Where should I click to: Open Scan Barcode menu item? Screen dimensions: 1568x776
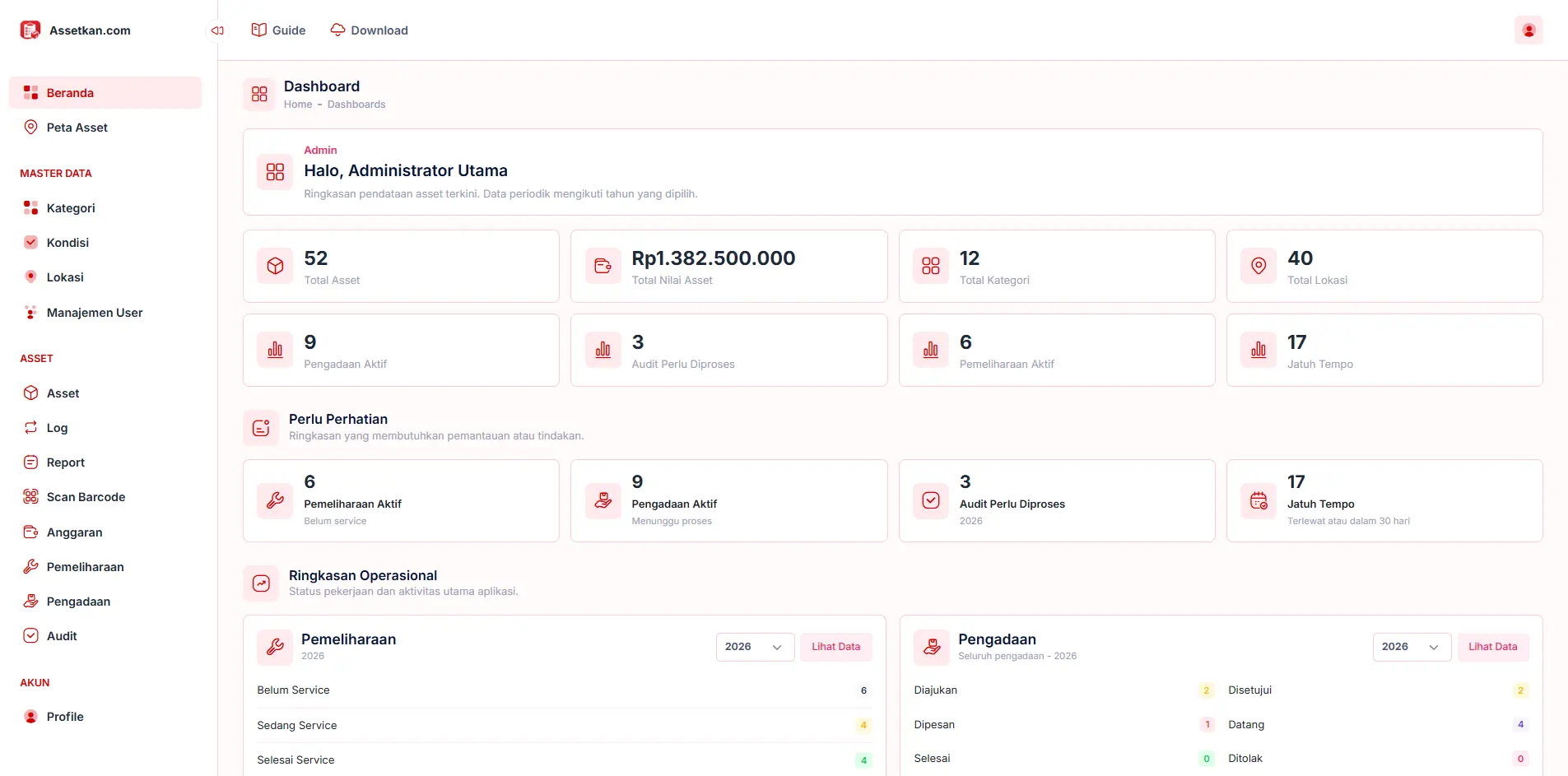pos(105,497)
